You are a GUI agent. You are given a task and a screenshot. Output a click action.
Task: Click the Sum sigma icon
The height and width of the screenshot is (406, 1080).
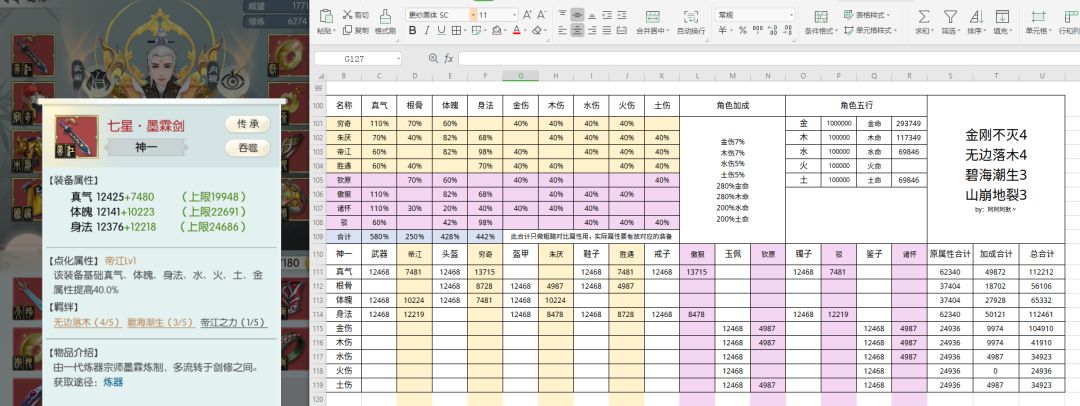(x=923, y=17)
